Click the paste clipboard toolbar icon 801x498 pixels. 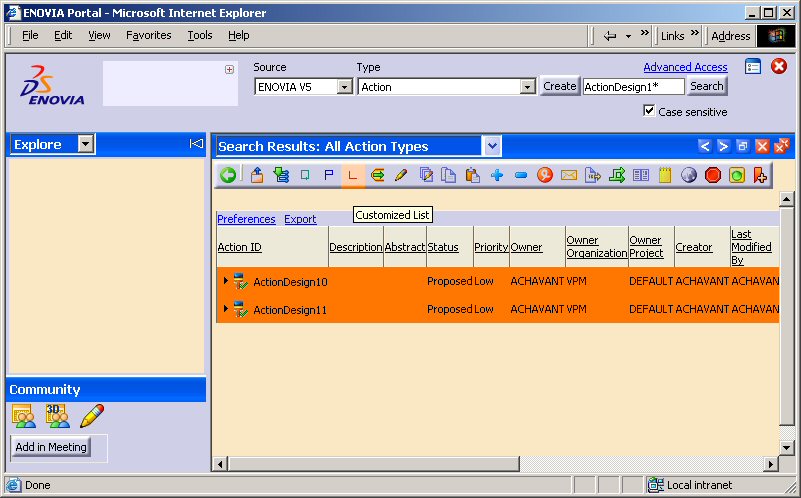click(473, 176)
